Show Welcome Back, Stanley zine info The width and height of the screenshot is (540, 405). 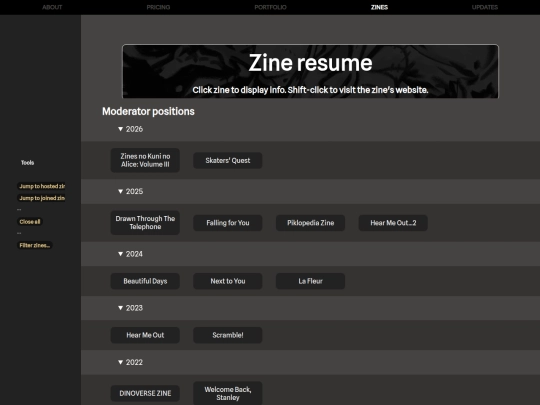tap(228, 393)
